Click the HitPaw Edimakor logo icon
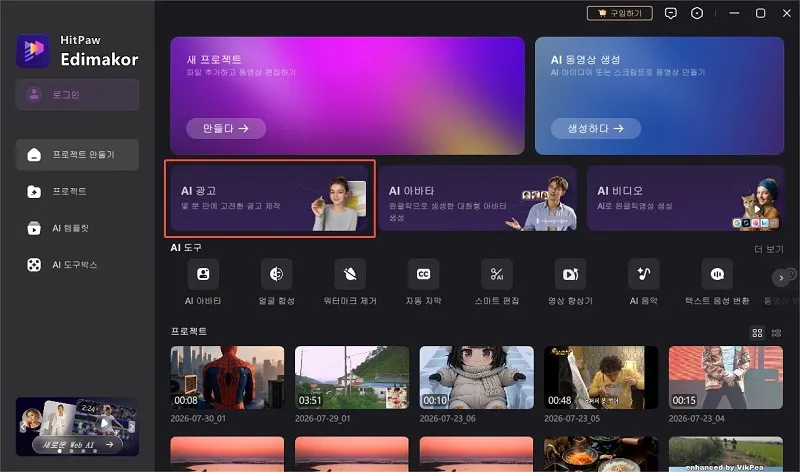The width and height of the screenshot is (800, 472). pyautogui.click(x=33, y=51)
